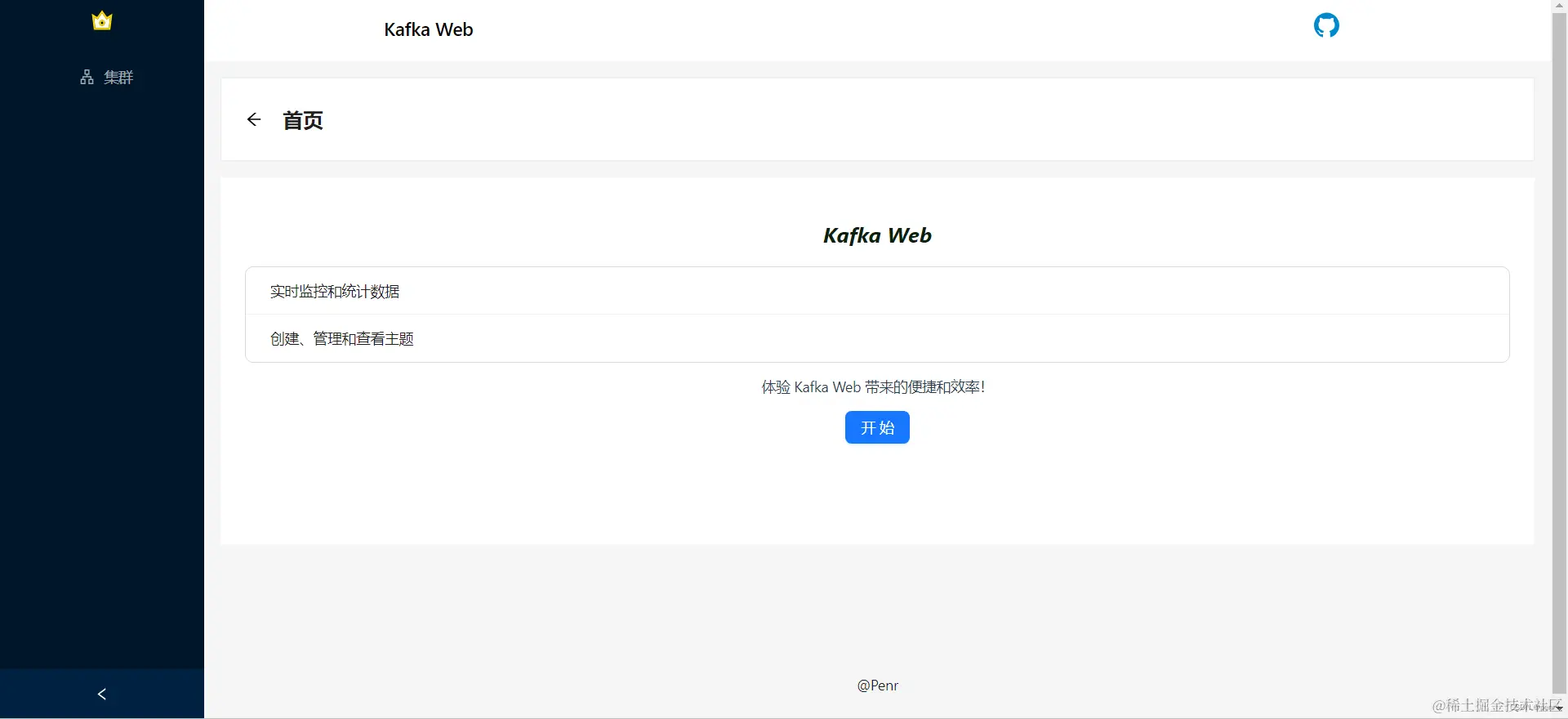
Task: Open the 集群 menu item
Action: 106,77
